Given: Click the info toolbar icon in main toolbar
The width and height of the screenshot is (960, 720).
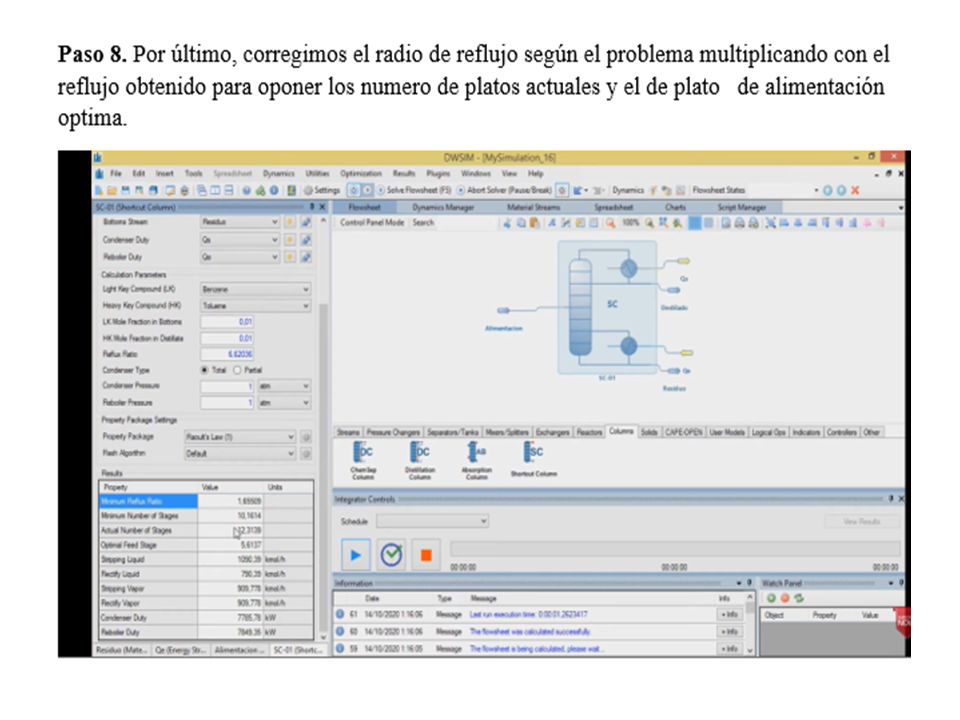Looking at the screenshot, I should click(x=274, y=190).
